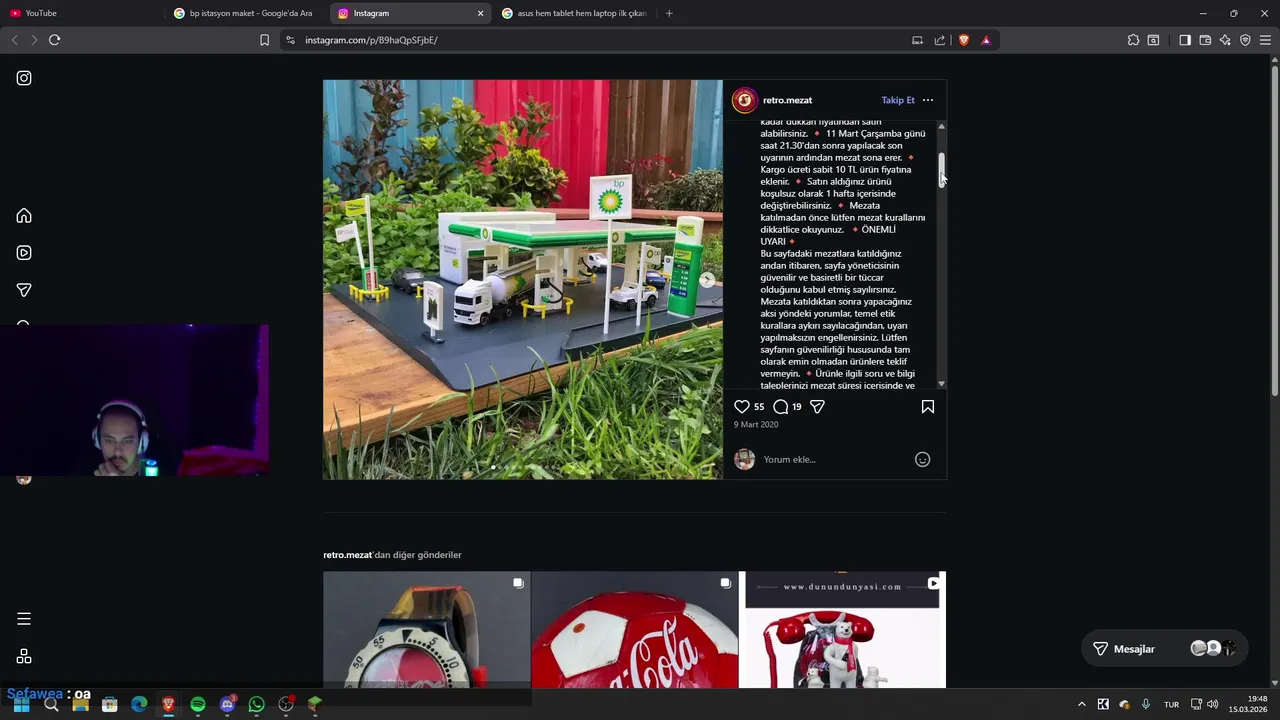Switch the TUR keyboard language
1280x720 pixels.
pos(1171,704)
